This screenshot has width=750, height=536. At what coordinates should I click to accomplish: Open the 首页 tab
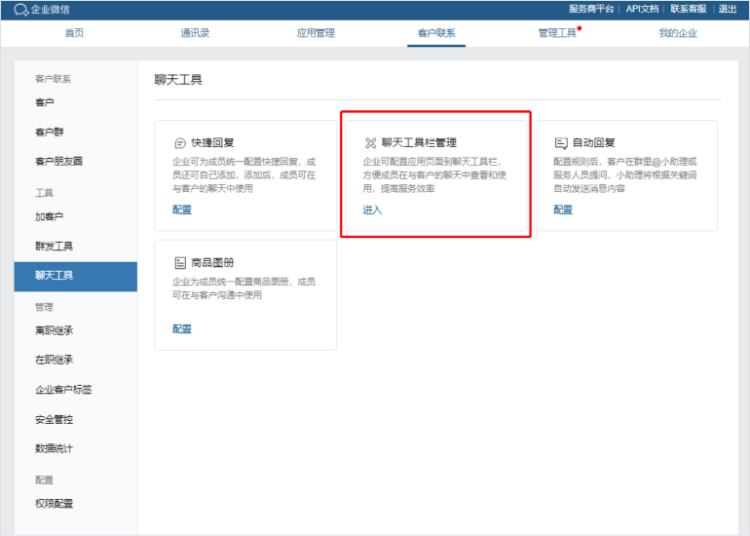[x=74, y=33]
